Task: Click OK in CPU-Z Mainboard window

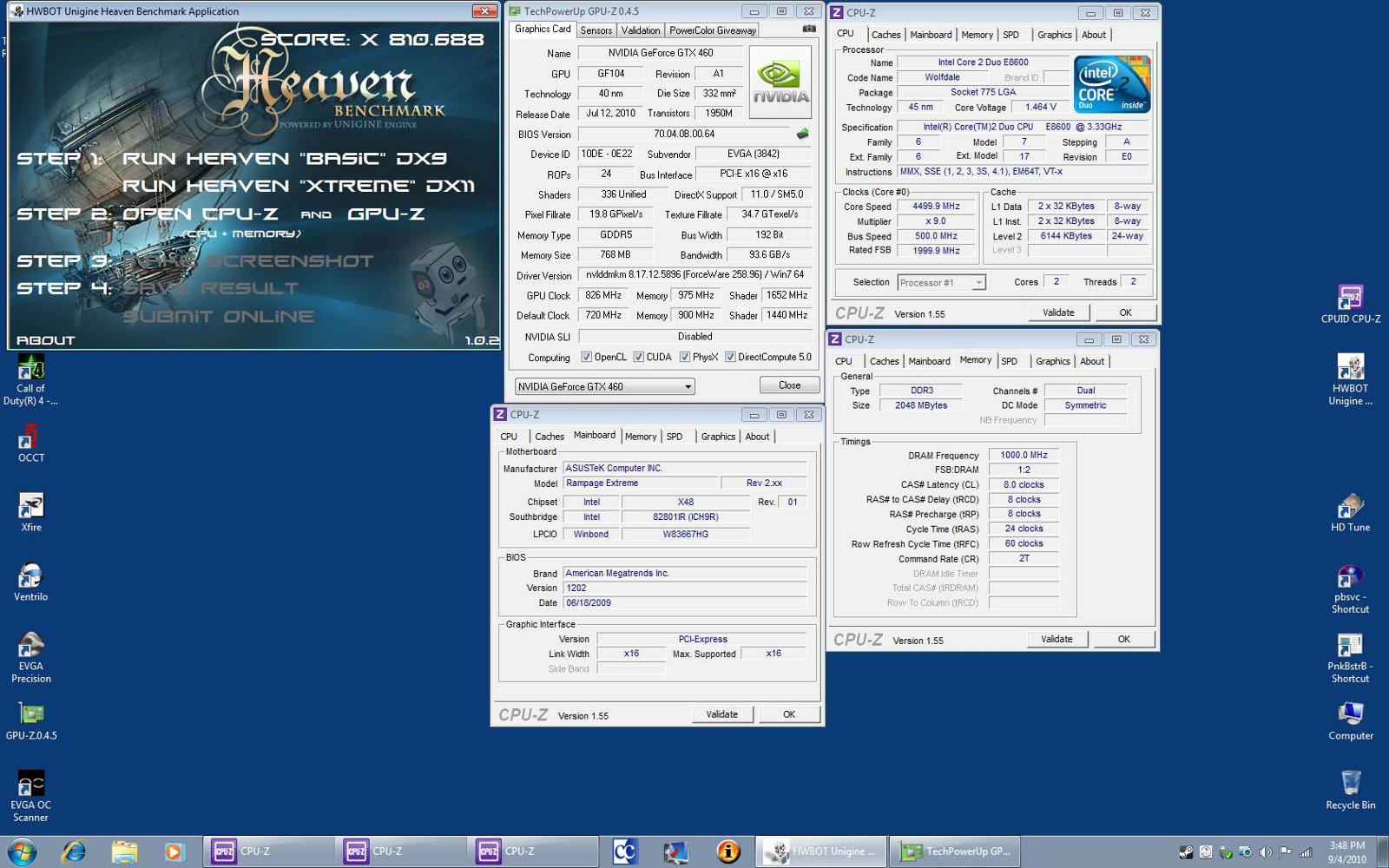Action: (788, 714)
